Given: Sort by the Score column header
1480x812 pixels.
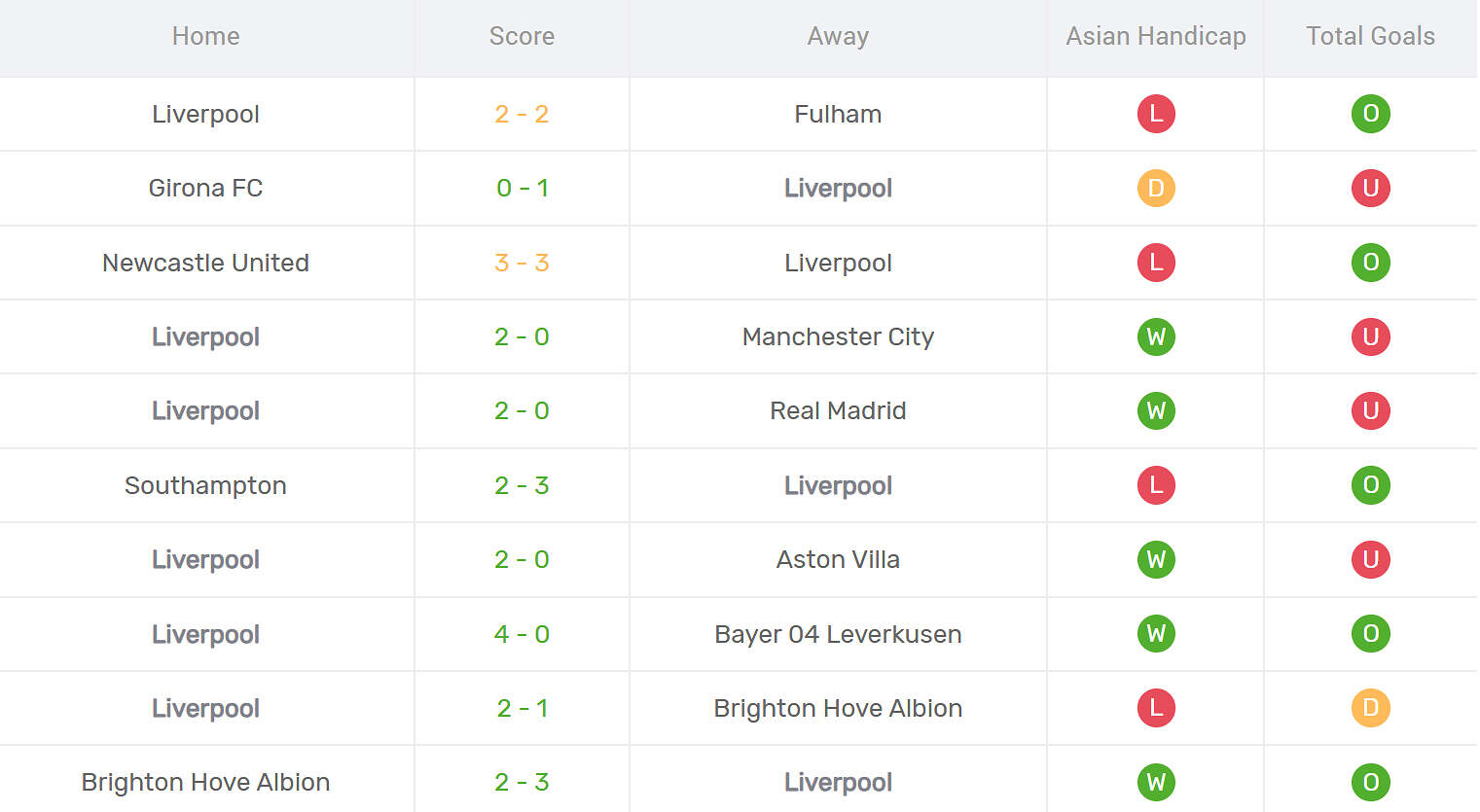Looking at the screenshot, I should (522, 36).
